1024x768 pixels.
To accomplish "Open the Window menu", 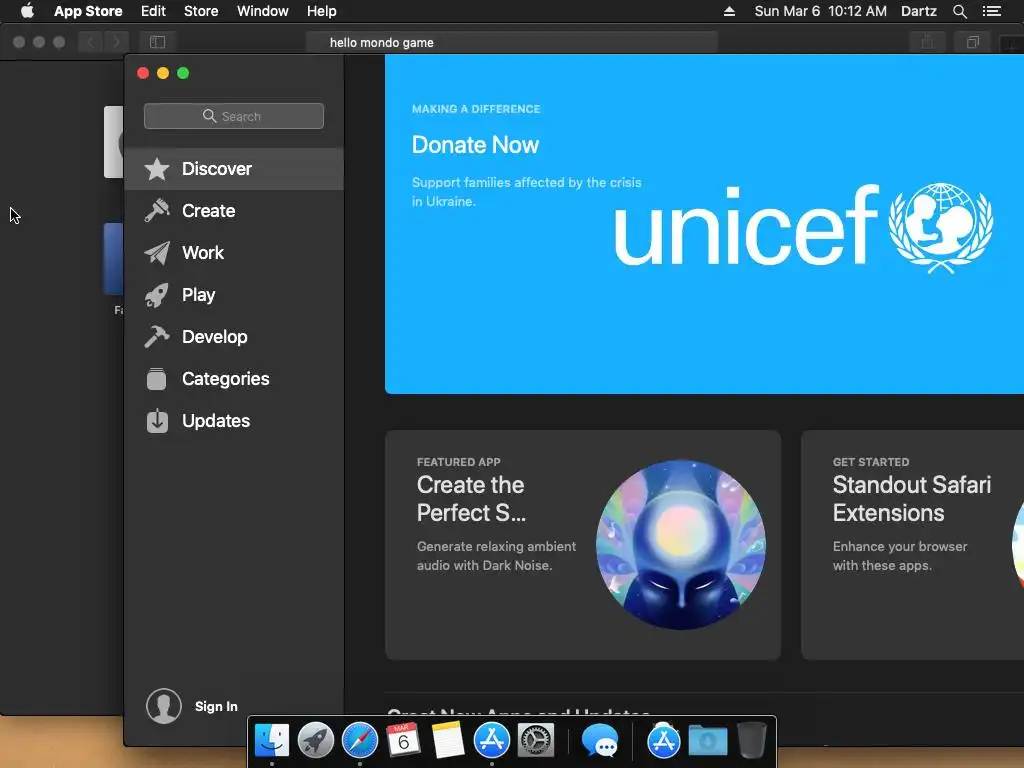I will 263,11.
